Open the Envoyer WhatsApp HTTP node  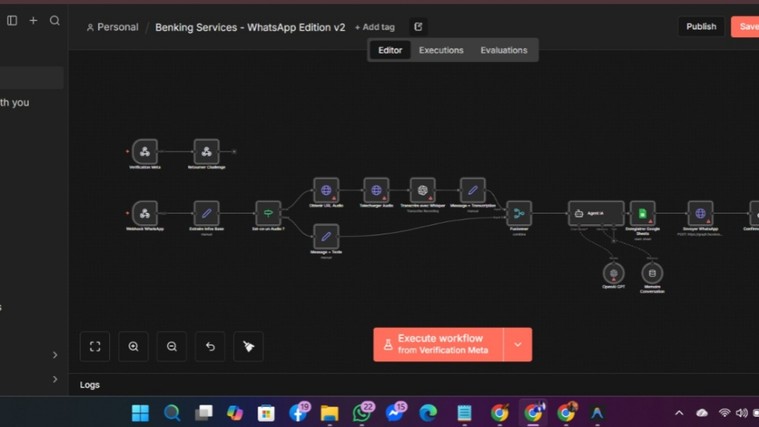(700, 213)
